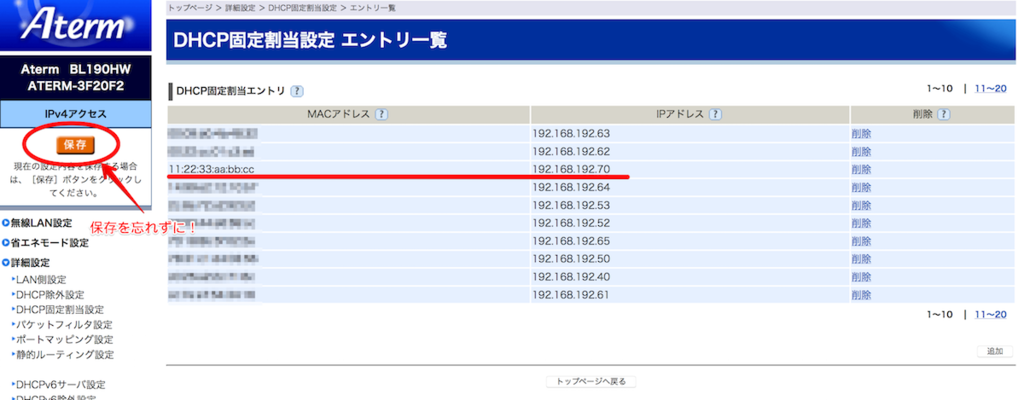This screenshot has width=1024, height=400.
Task: Delete entry with IP 192.168.192.50
Action: point(861,259)
